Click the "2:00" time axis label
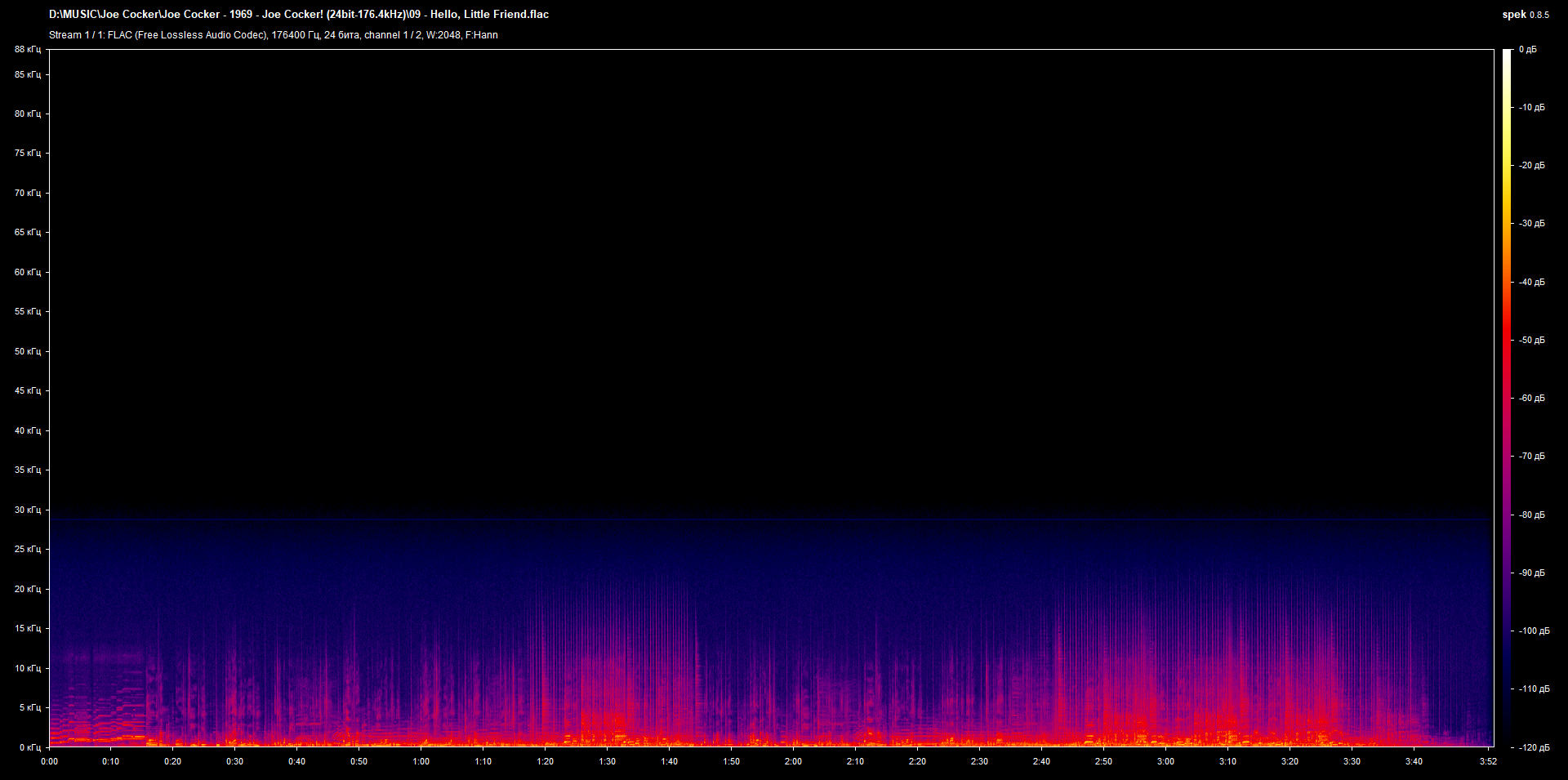The height and width of the screenshot is (780, 1568). point(794,761)
